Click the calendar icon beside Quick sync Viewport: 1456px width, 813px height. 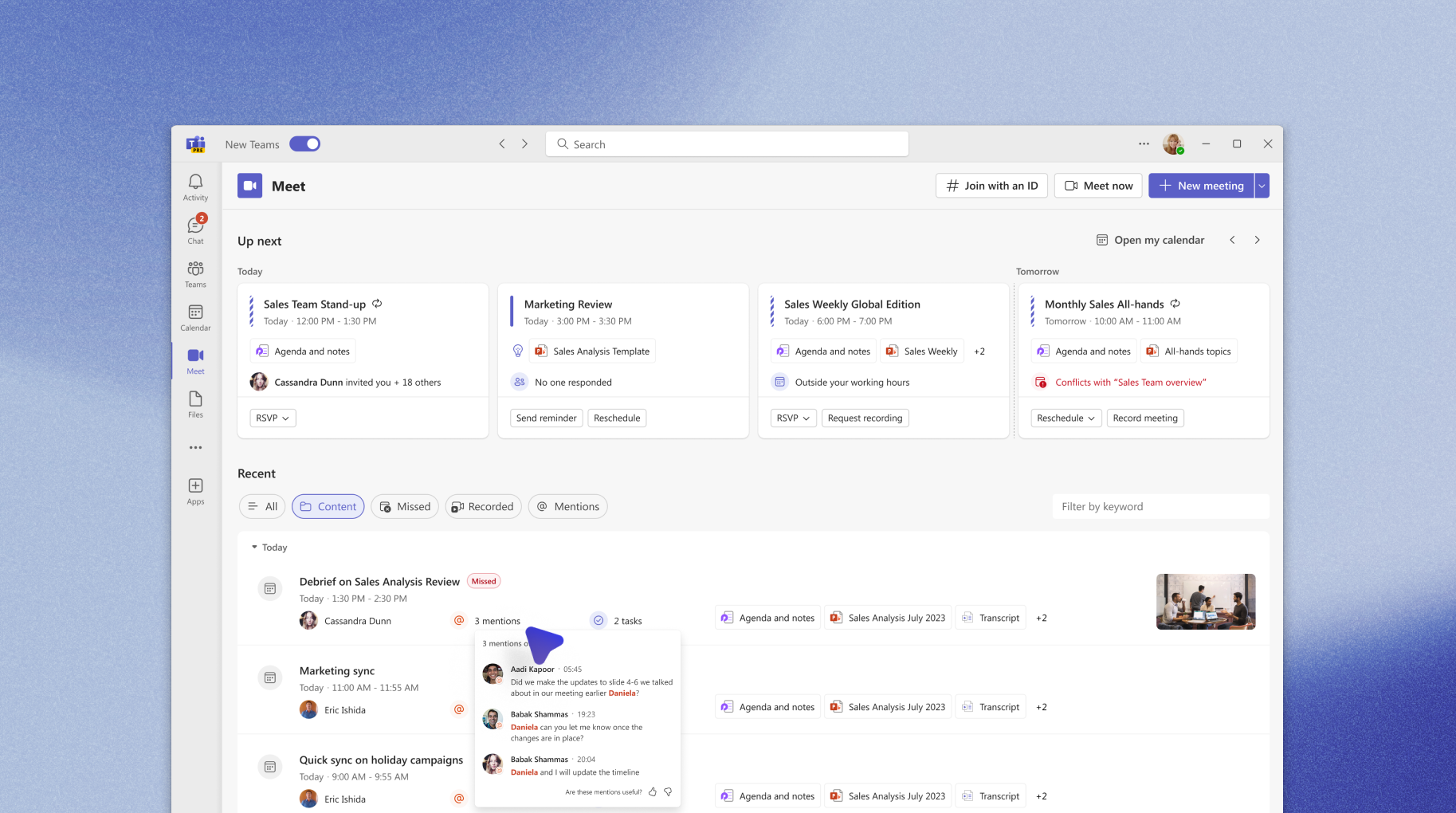[x=270, y=767]
